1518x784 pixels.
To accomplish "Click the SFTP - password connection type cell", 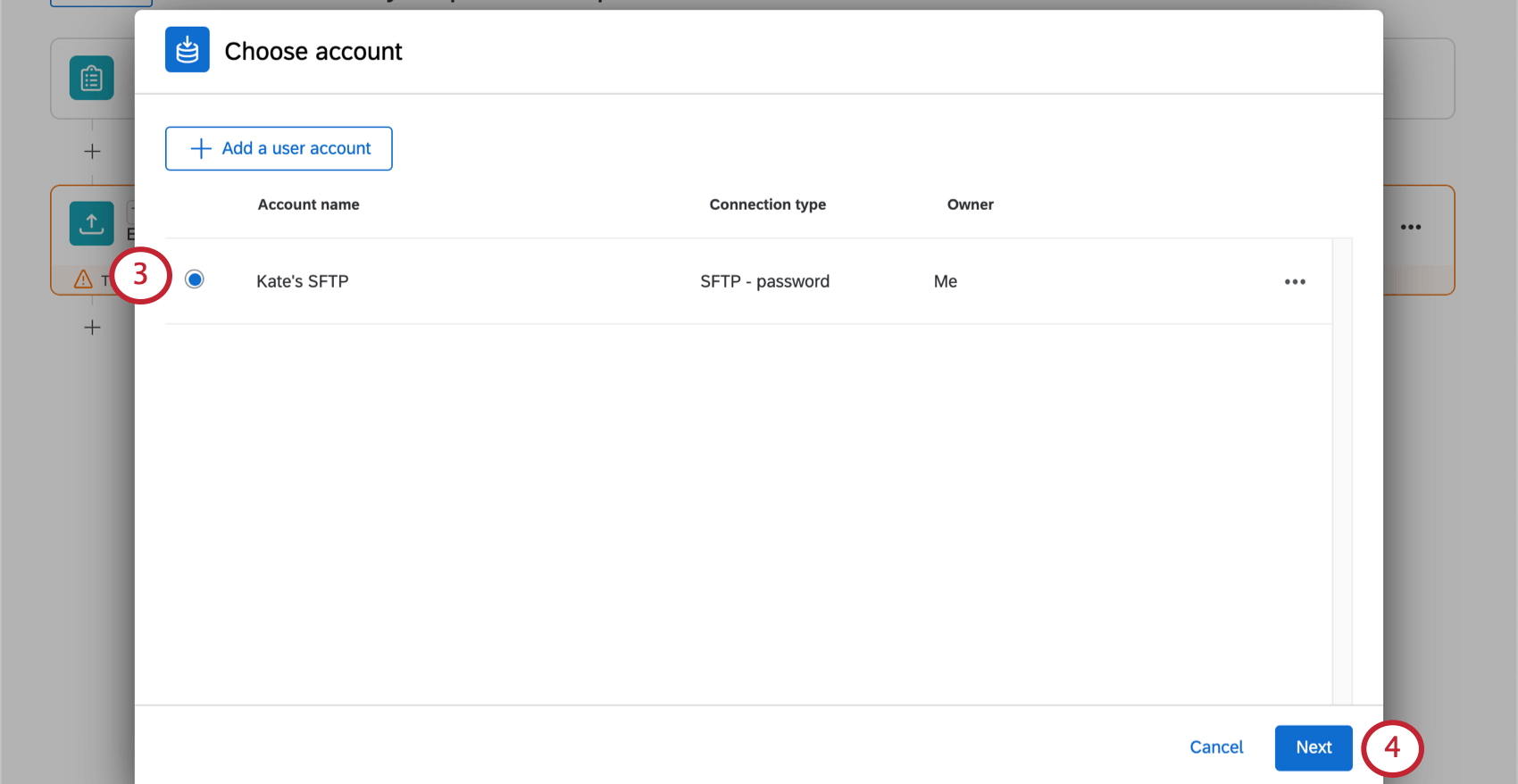I will tap(764, 281).
